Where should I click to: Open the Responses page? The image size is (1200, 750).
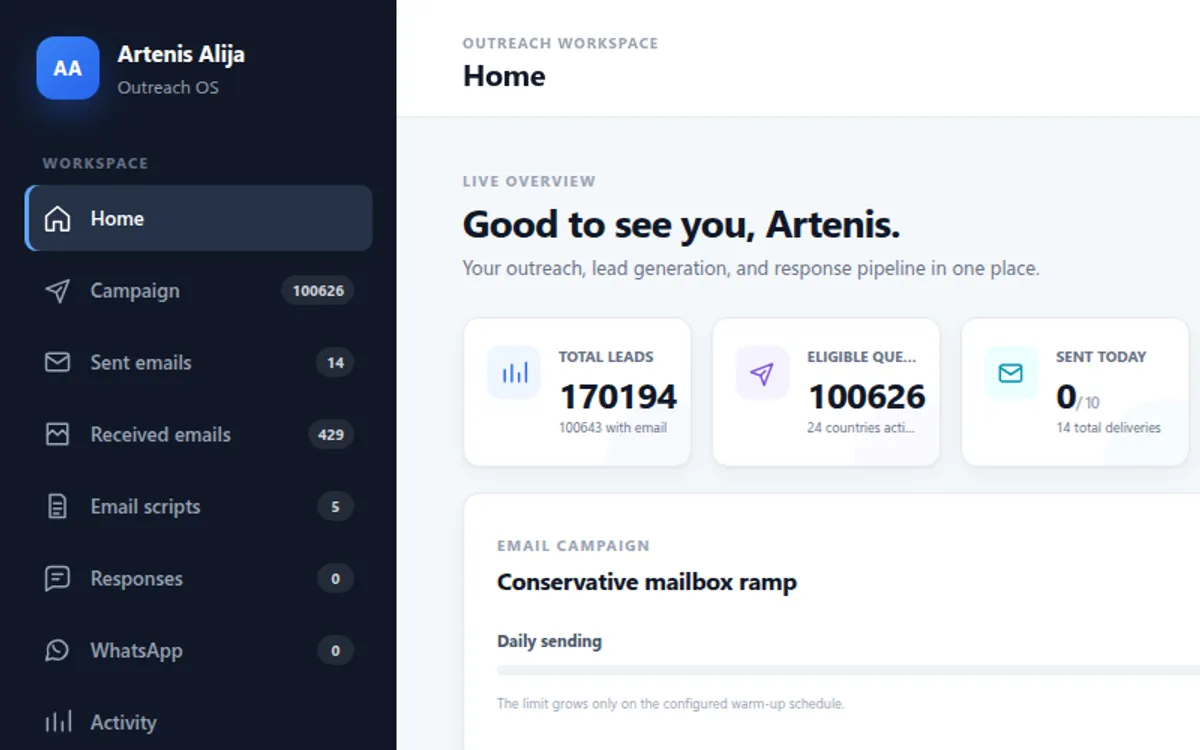[199, 578]
